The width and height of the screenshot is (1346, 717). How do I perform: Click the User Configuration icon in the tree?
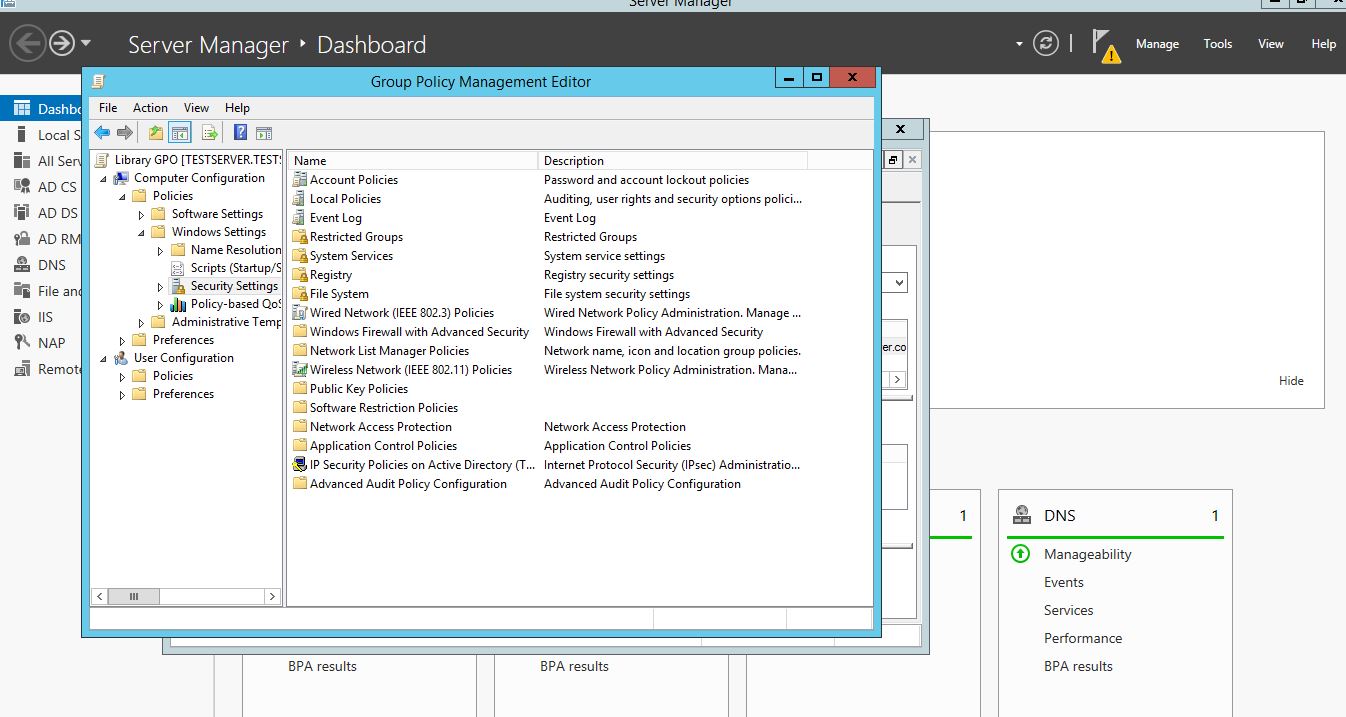point(121,358)
